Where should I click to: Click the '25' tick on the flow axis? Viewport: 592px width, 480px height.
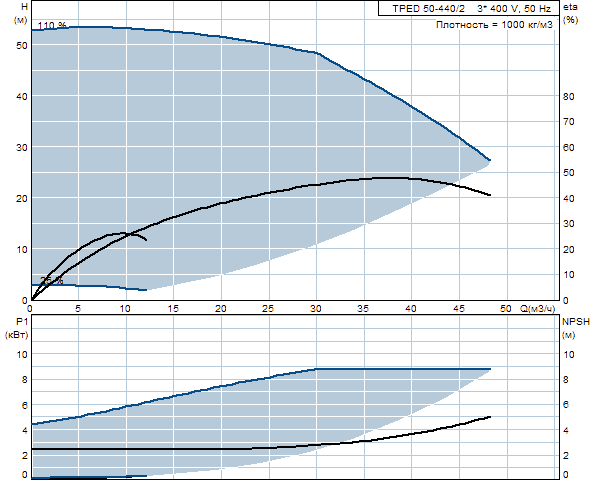coord(268,309)
